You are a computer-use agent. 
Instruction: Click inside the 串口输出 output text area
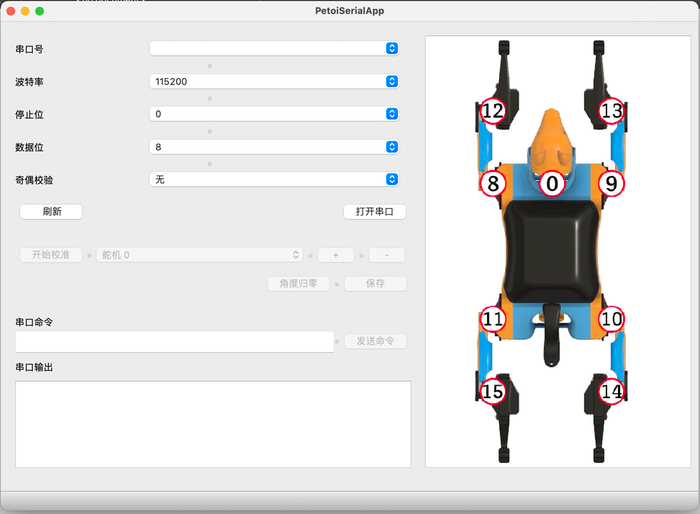click(x=213, y=423)
